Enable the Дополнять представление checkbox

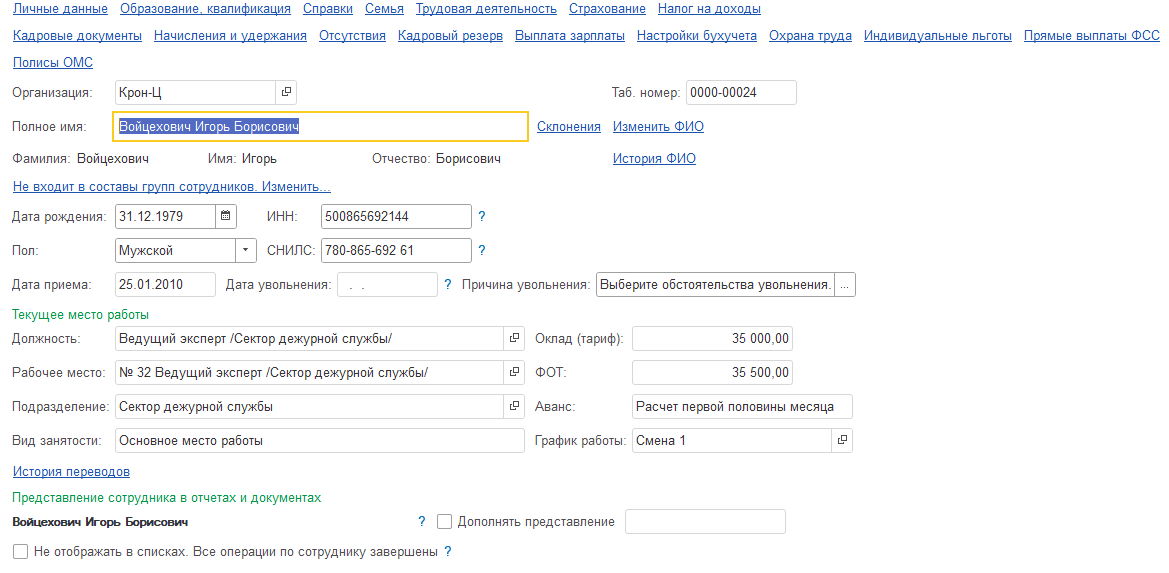tap(445, 522)
